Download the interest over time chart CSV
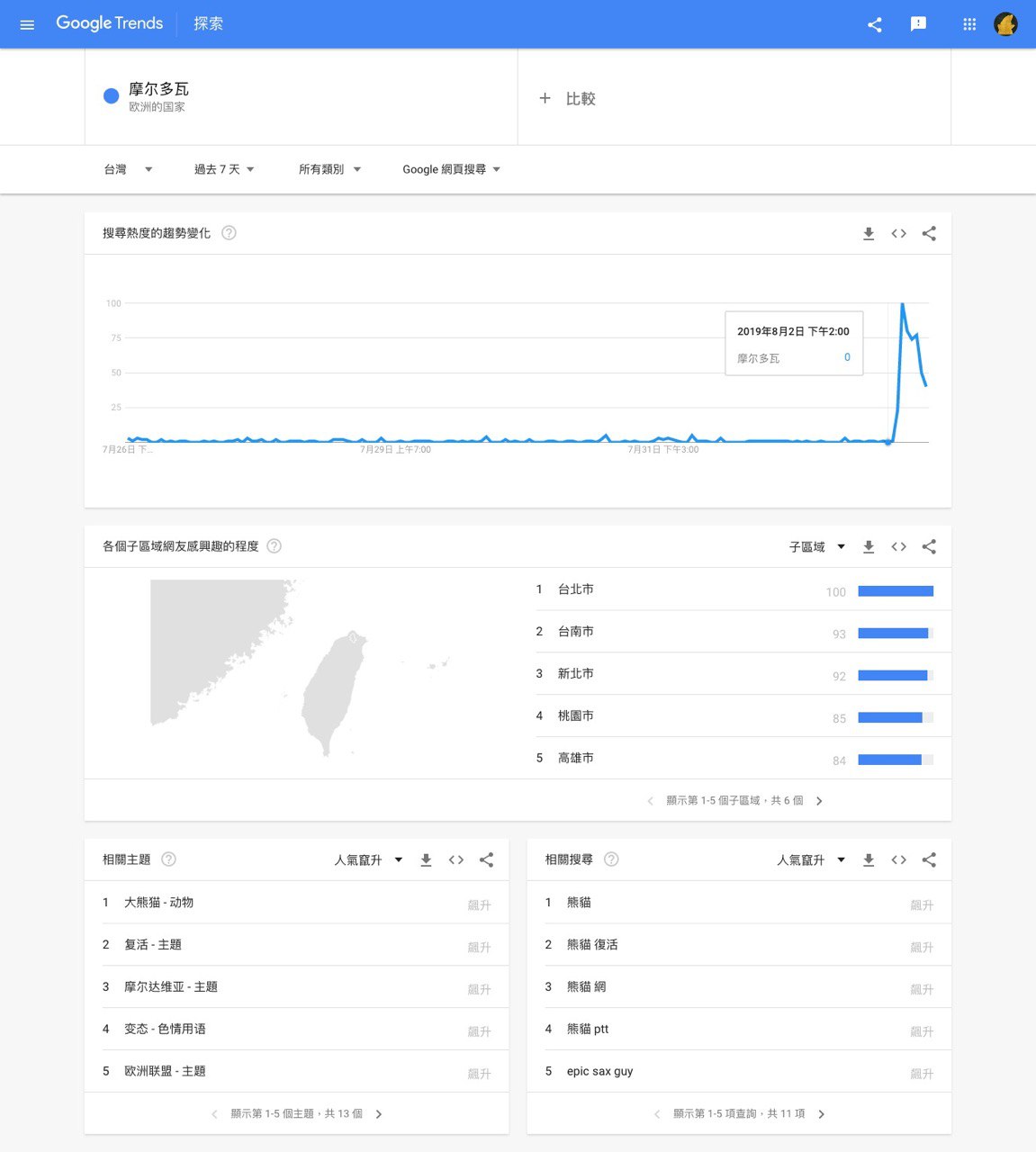This screenshot has height=1152, width=1036. pyautogui.click(x=869, y=234)
